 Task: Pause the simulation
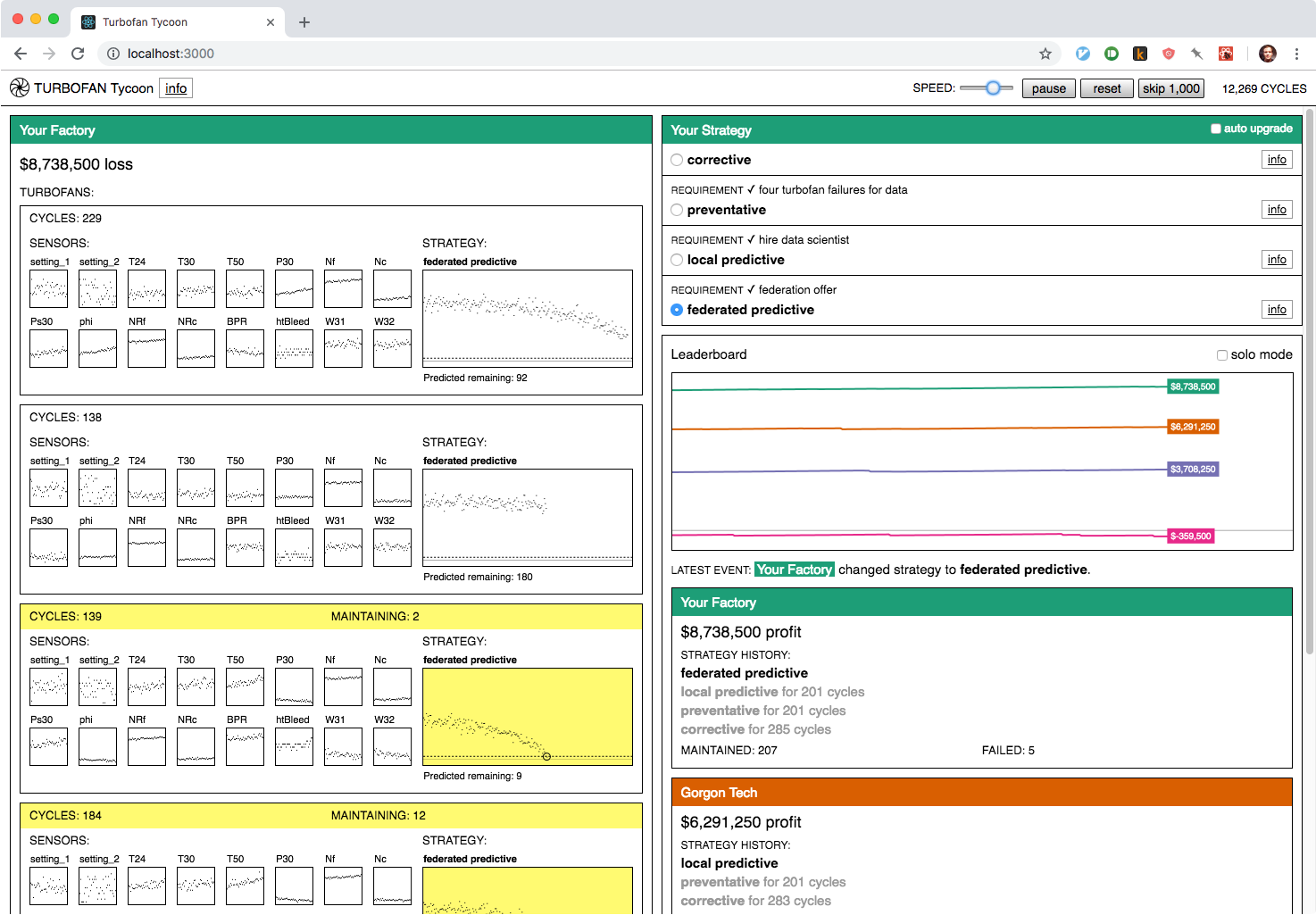1048,88
